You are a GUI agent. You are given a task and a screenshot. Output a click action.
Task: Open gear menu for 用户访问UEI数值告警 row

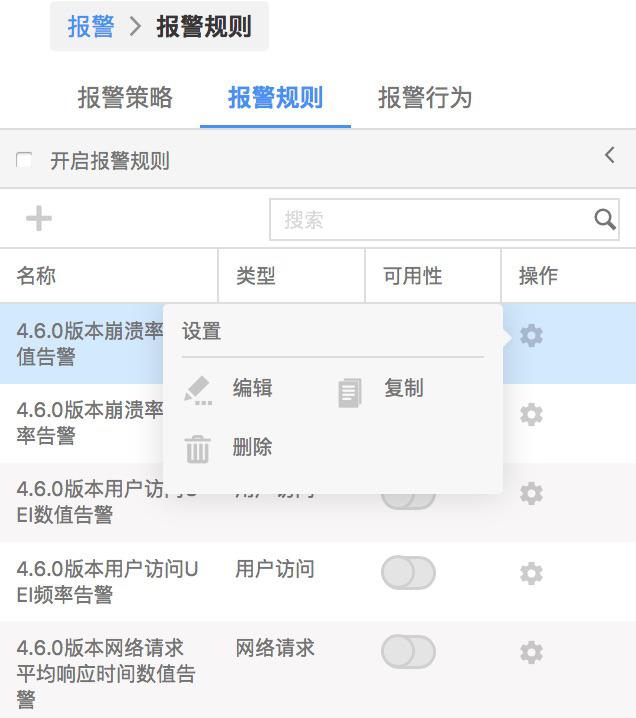531,494
